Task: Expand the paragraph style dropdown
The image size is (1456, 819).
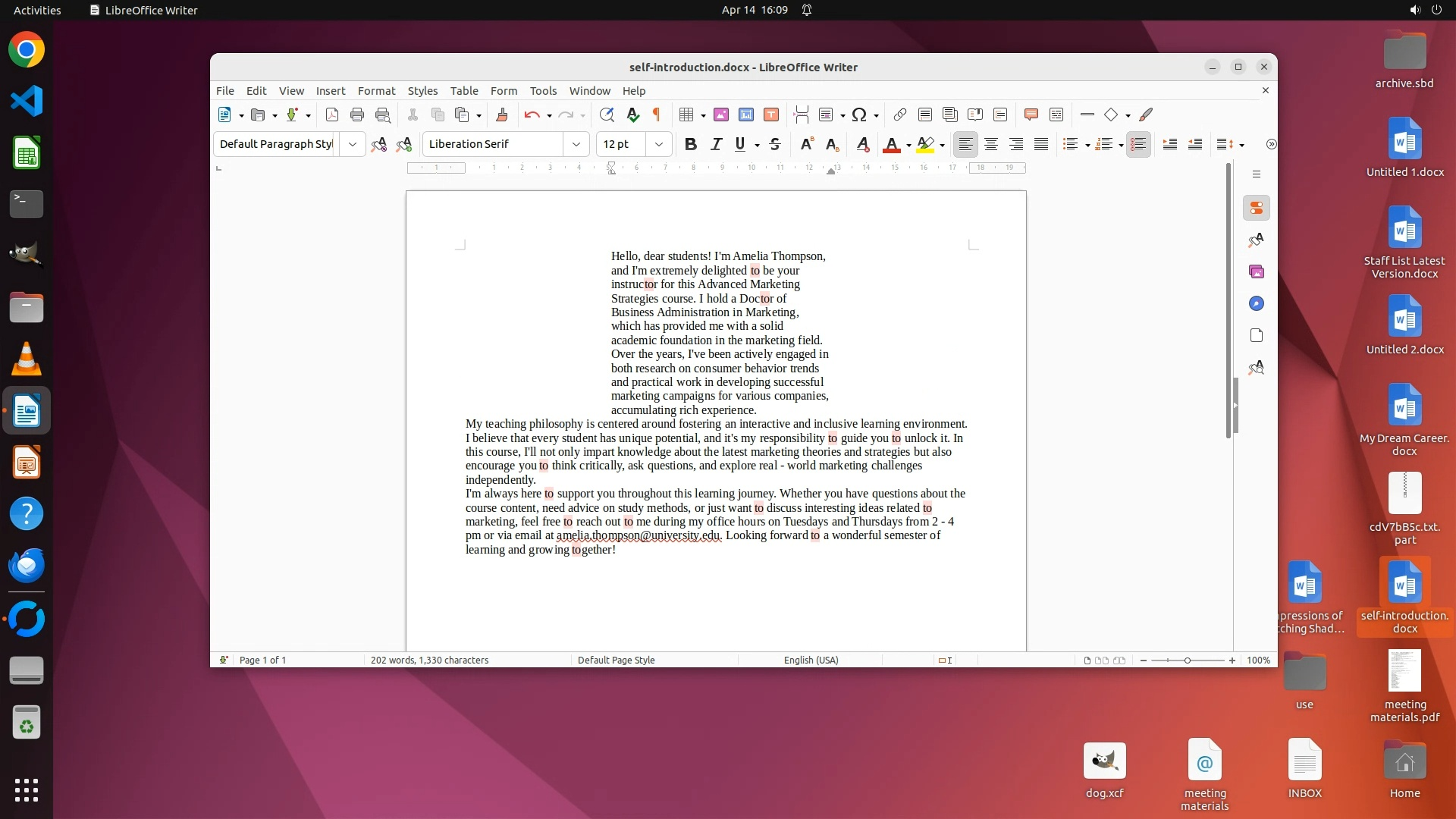Action: click(353, 144)
